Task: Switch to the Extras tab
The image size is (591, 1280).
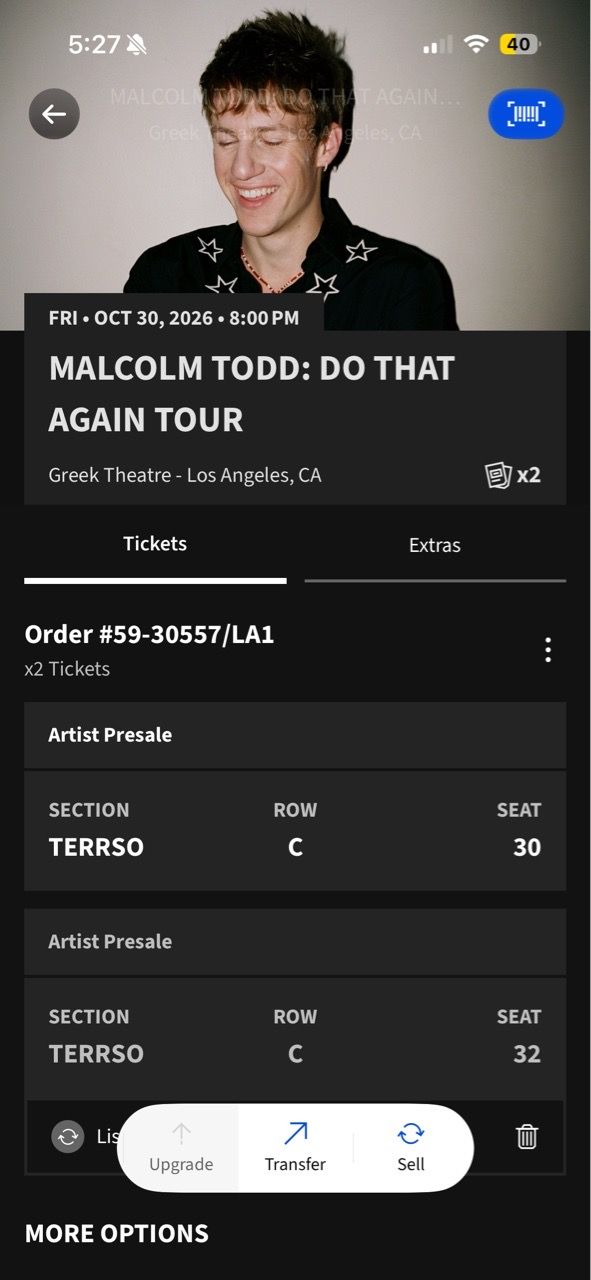Action: point(435,546)
